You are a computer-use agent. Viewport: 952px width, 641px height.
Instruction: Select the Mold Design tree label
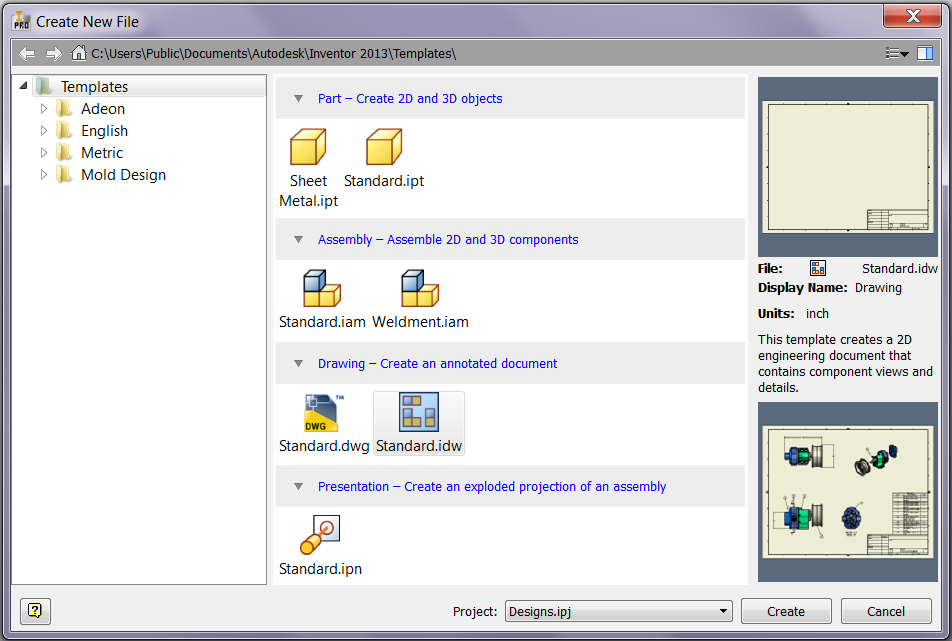click(123, 175)
